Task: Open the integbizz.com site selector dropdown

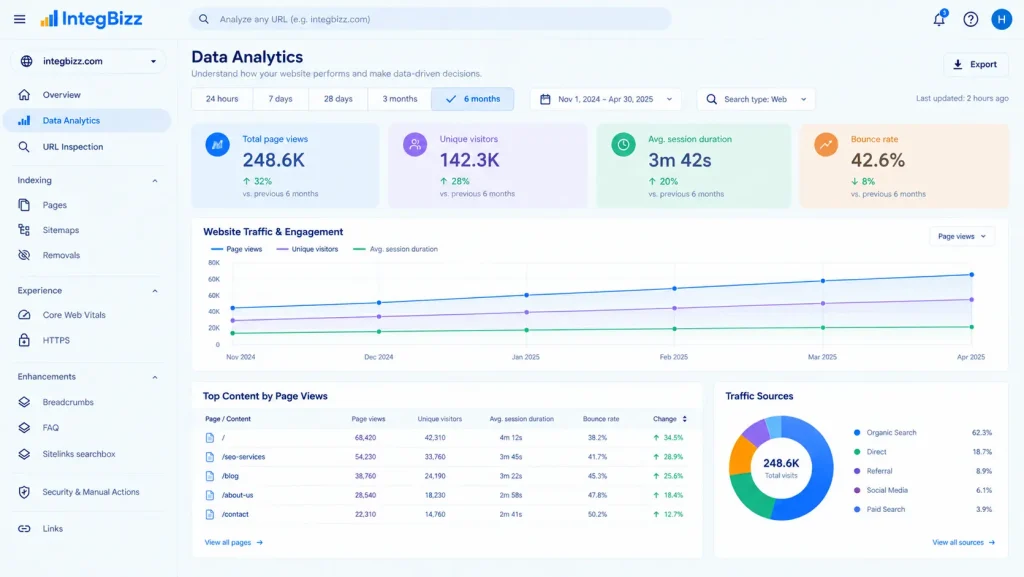Action: click(x=88, y=61)
